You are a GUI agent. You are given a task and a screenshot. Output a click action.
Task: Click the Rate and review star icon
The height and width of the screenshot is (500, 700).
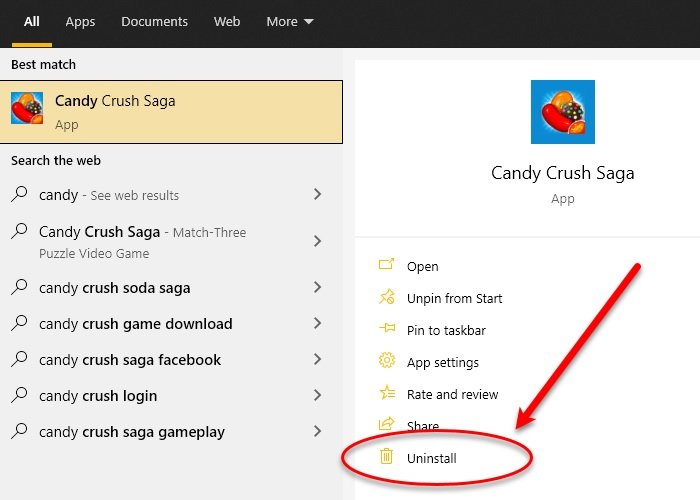click(x=387, y=392)
